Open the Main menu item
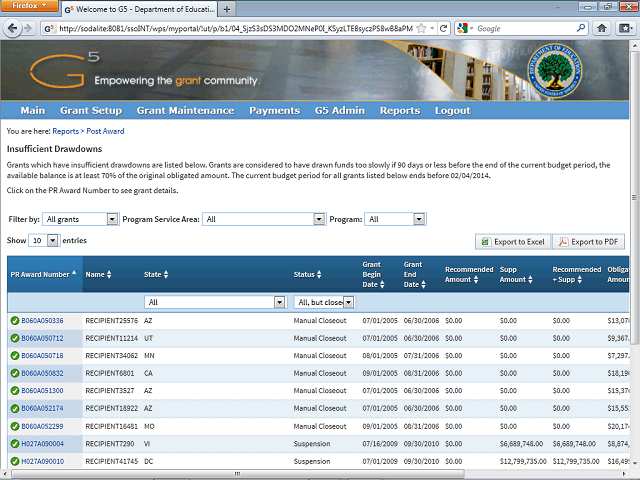Image resolution: width=640 pixels, height=480 pixels. click(x=33, y=111)
